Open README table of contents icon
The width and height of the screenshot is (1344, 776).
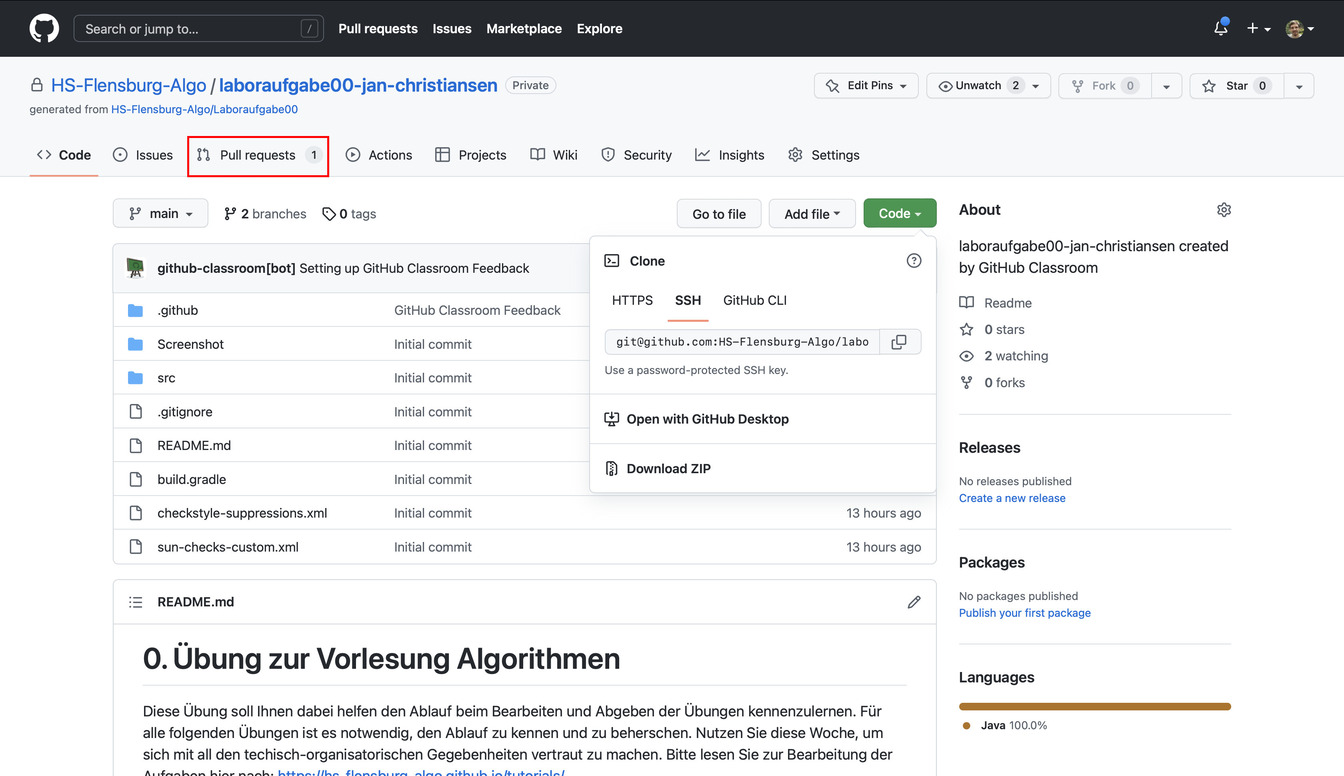pyautogui.click(x=136, y=602)
